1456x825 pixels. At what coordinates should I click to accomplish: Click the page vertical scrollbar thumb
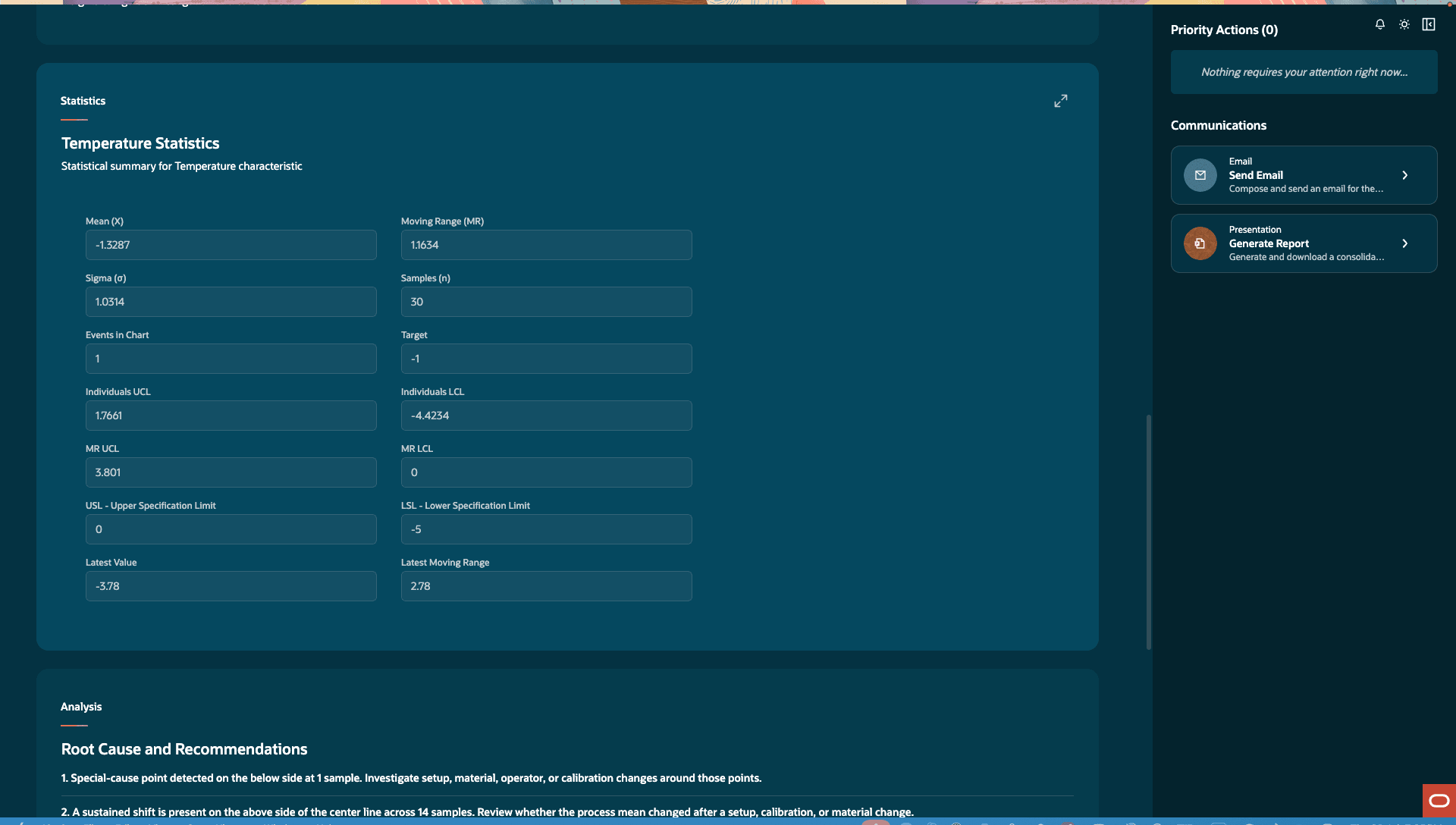pos(1148,532)
